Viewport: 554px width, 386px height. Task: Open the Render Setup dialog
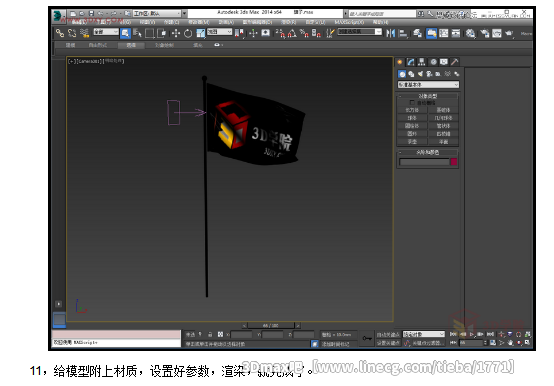tap(485, 34)
